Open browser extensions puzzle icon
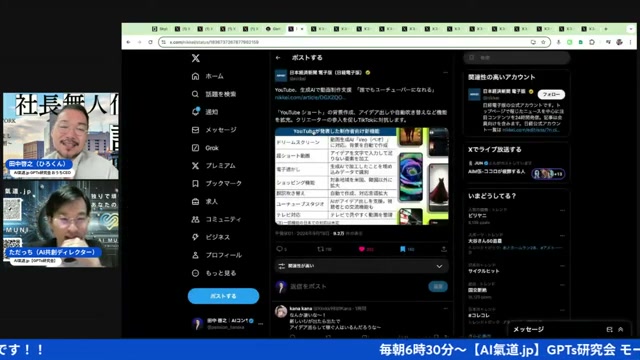The height and width of the screenshot is (360, 640). [592, 42]
